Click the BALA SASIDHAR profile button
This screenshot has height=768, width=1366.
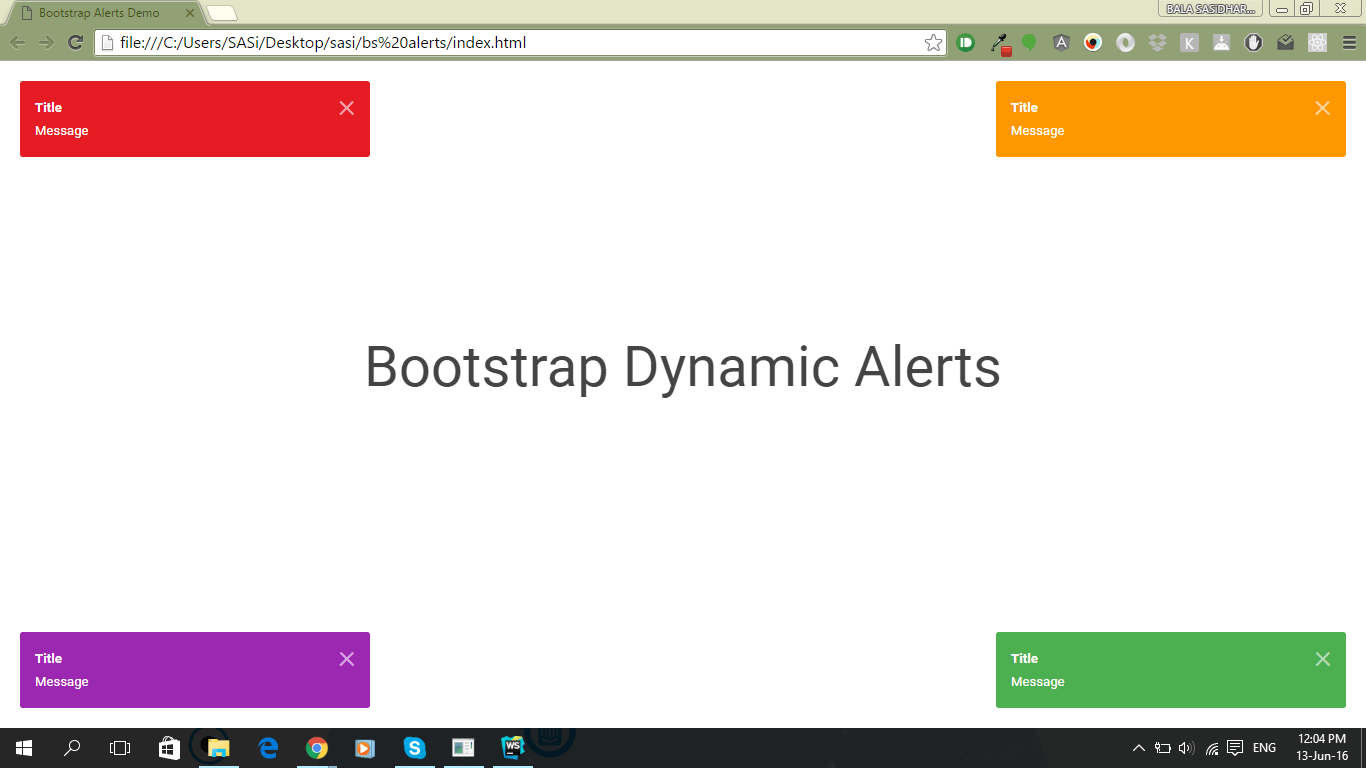1211,9
